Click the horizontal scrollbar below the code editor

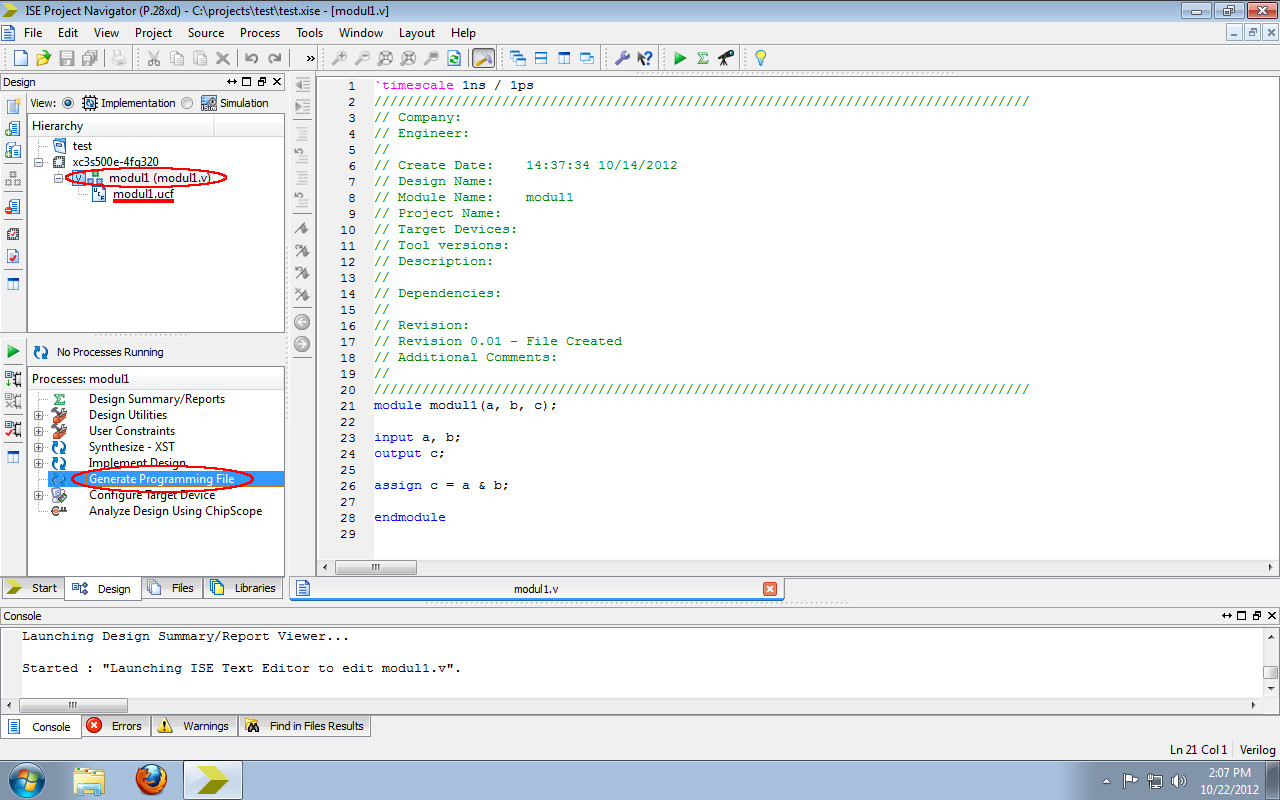click(x=375, y=567)
